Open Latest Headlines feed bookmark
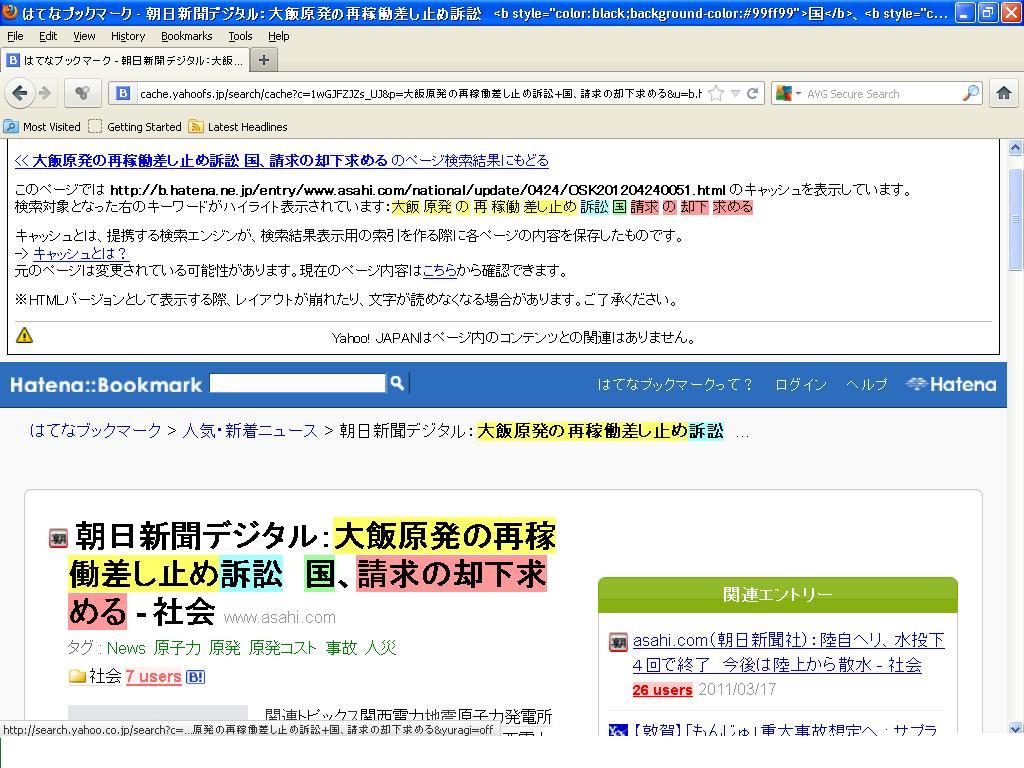 coord(238,127)
